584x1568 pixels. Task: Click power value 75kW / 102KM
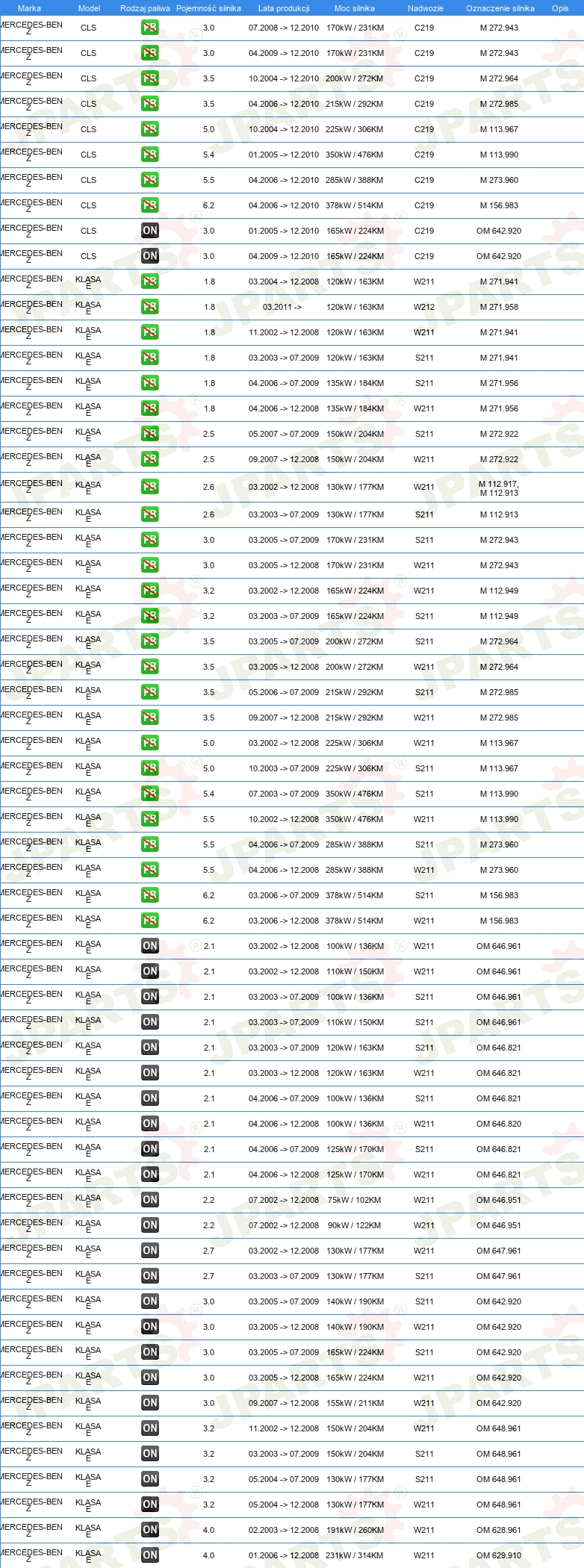[x=355, y=1200]
